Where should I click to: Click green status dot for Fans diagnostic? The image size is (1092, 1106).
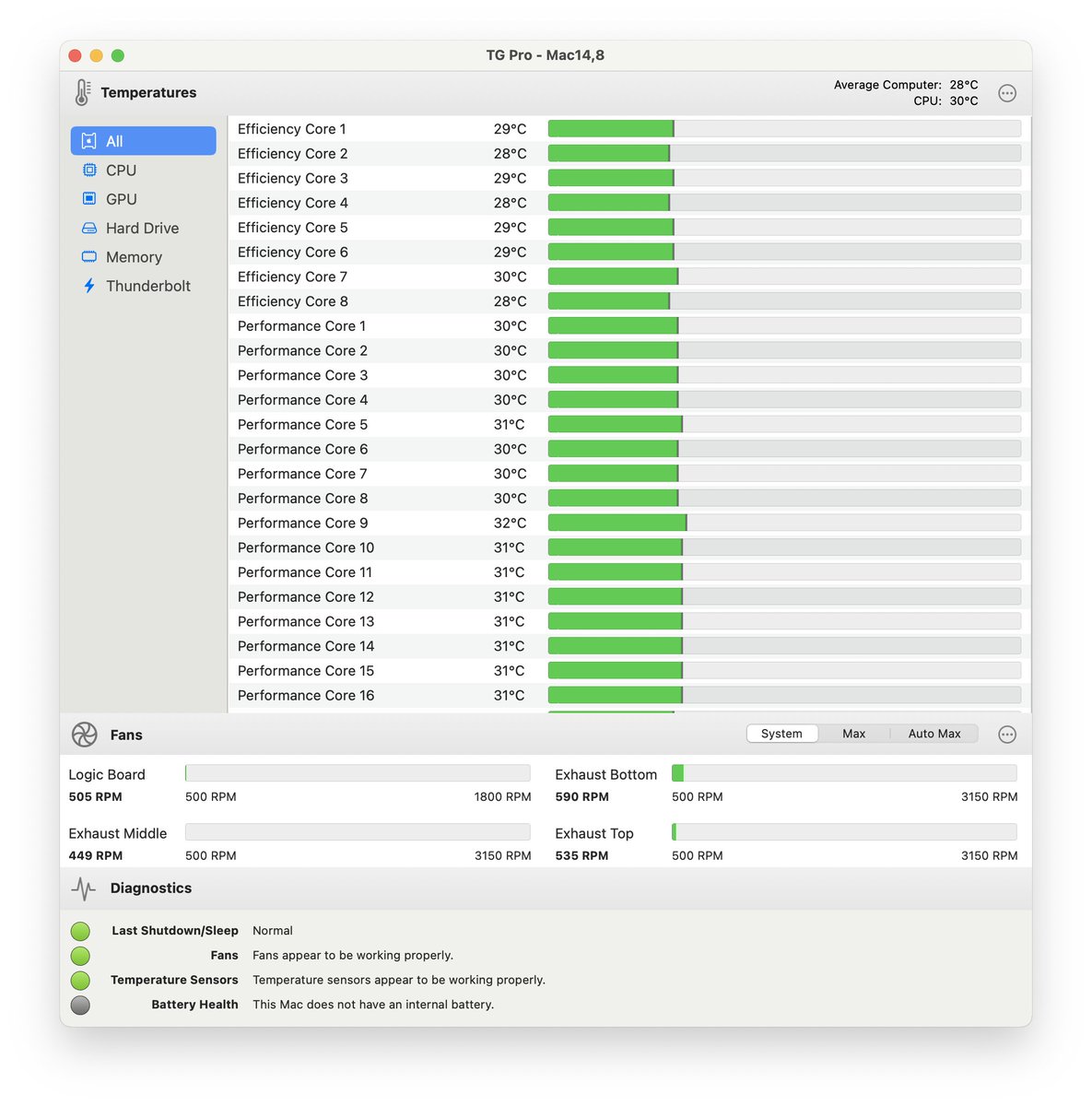click(81, 956)
